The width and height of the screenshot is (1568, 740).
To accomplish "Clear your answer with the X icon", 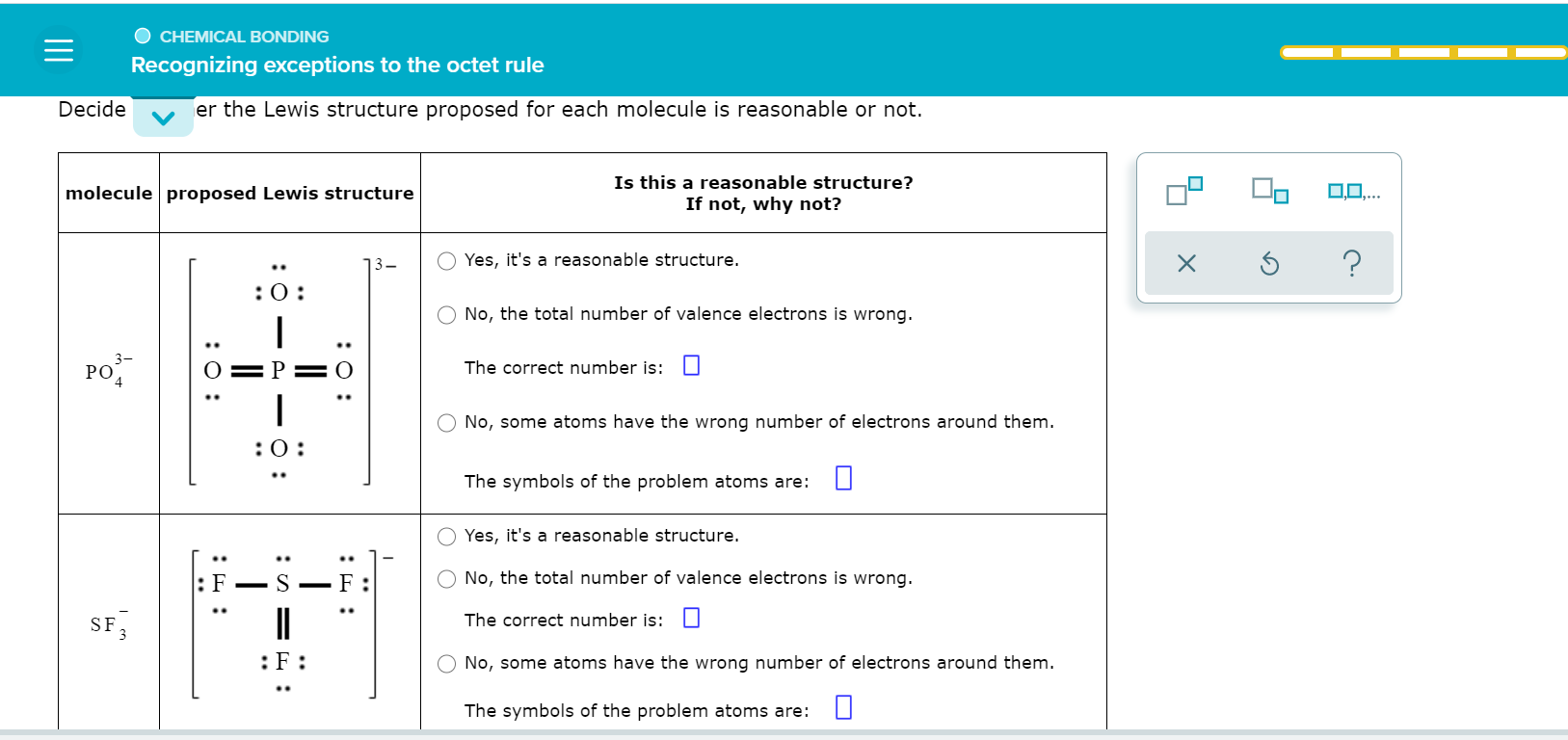I will (x=1186, y=262).
